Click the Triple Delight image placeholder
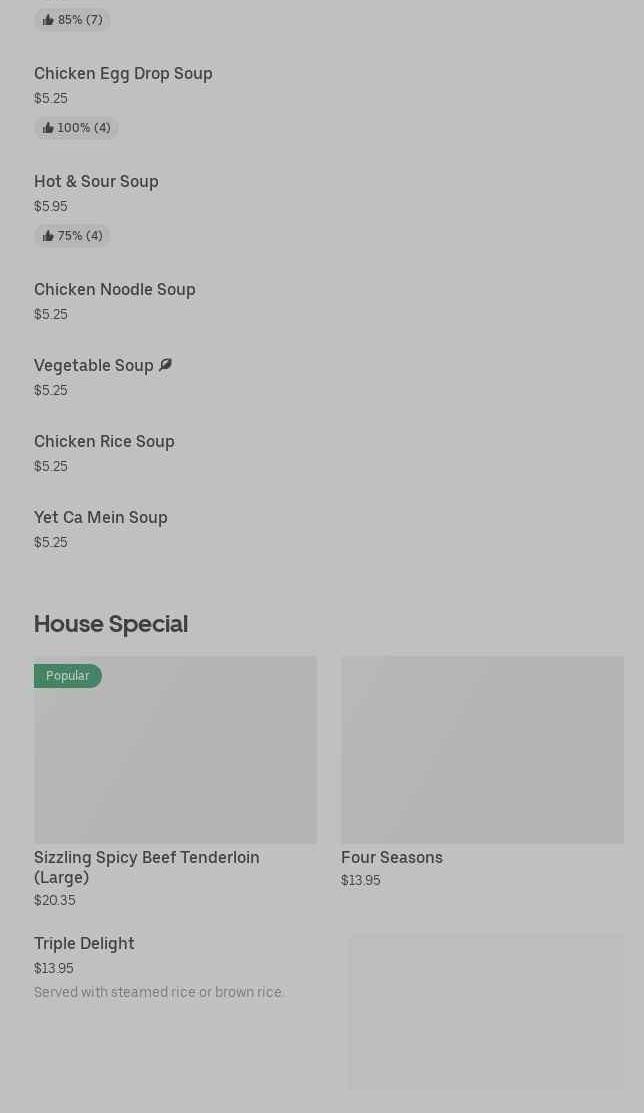Screen dimensions: 644x1113 click(x=486, y=1012)
